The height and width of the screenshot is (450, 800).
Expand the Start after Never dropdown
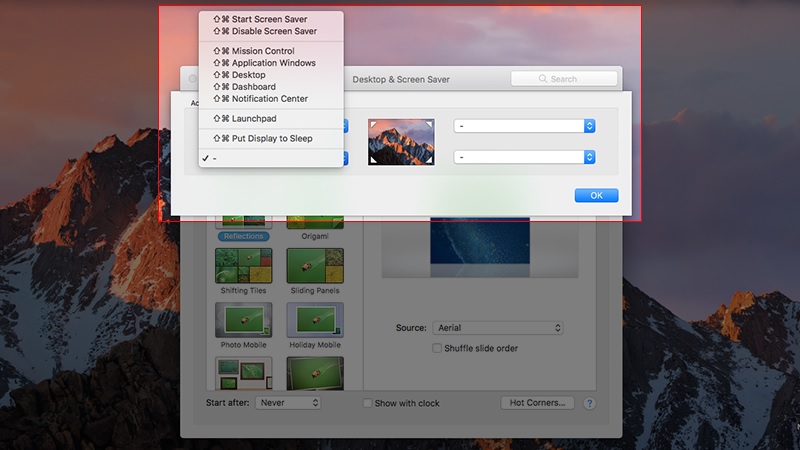288,402
